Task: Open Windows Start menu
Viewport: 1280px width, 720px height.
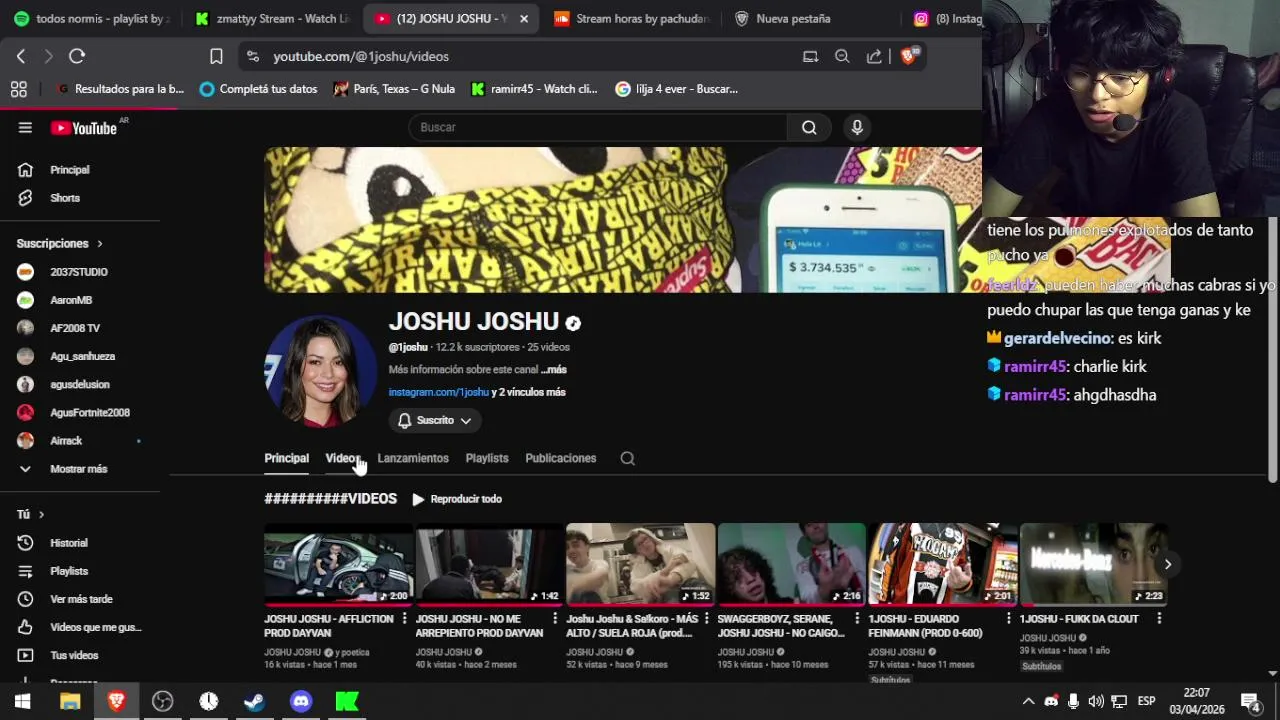Action: (22, 701)
